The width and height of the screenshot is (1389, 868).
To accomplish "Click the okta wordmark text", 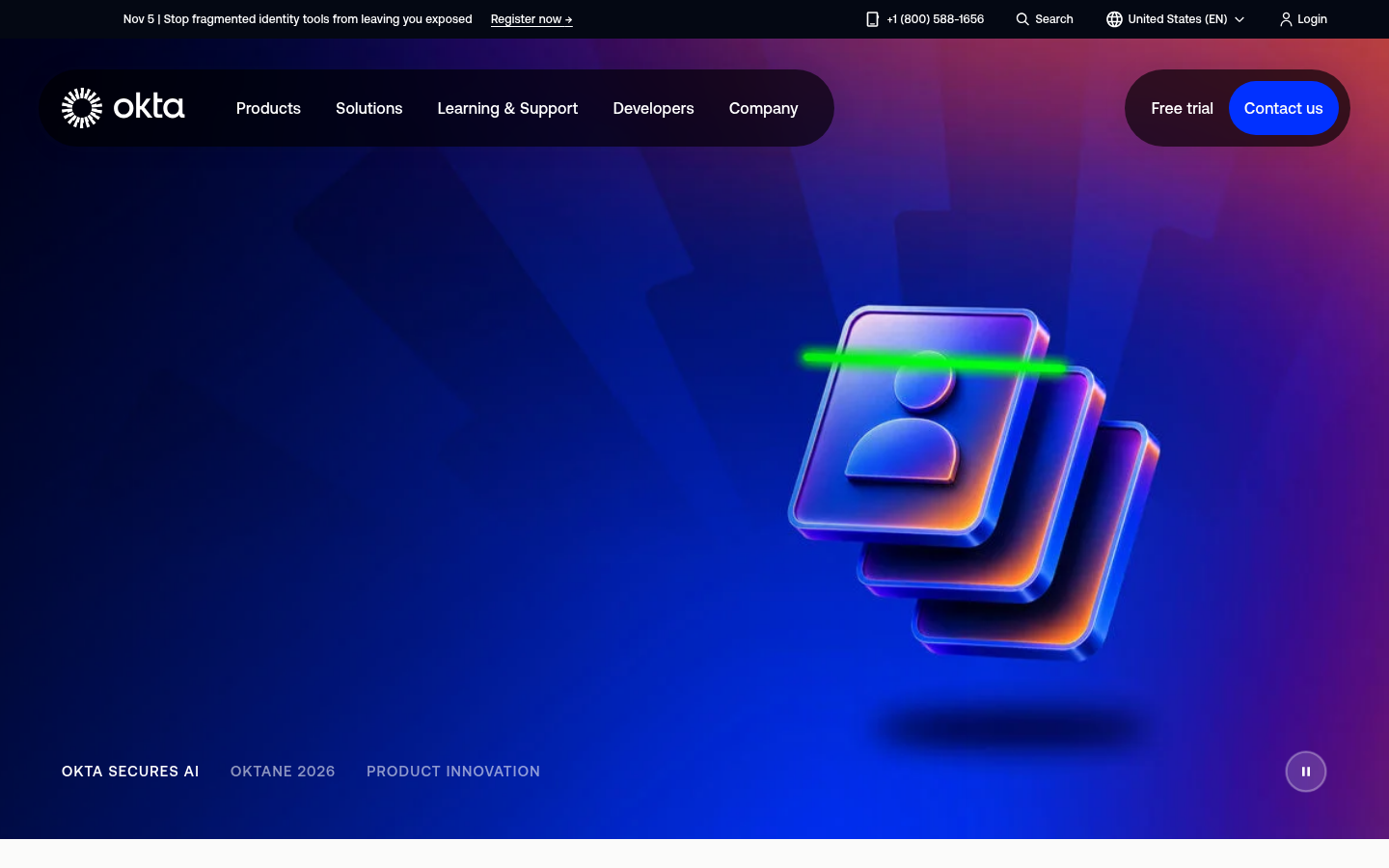I will [149, 106].
